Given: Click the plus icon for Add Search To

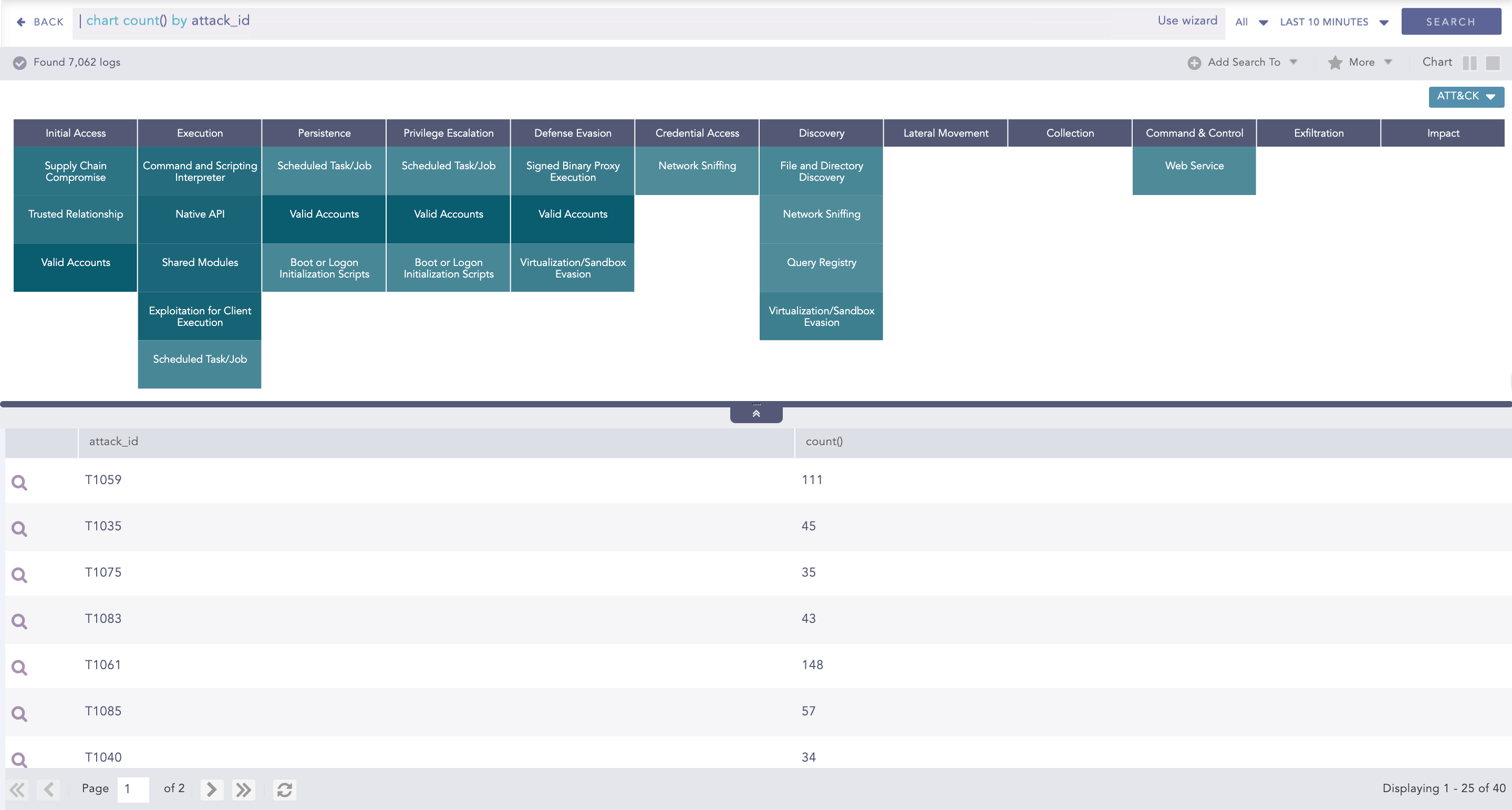Looking at the screenshot, I should pos(1194,63).
